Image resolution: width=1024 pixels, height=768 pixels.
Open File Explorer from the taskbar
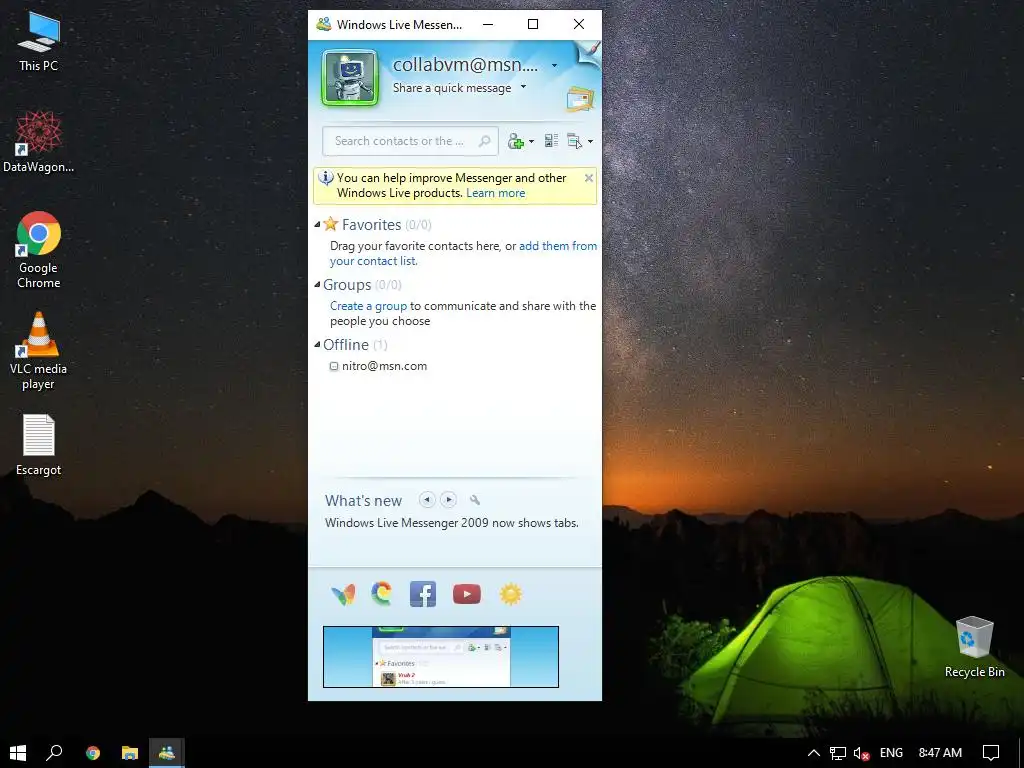tap(130, 752)
